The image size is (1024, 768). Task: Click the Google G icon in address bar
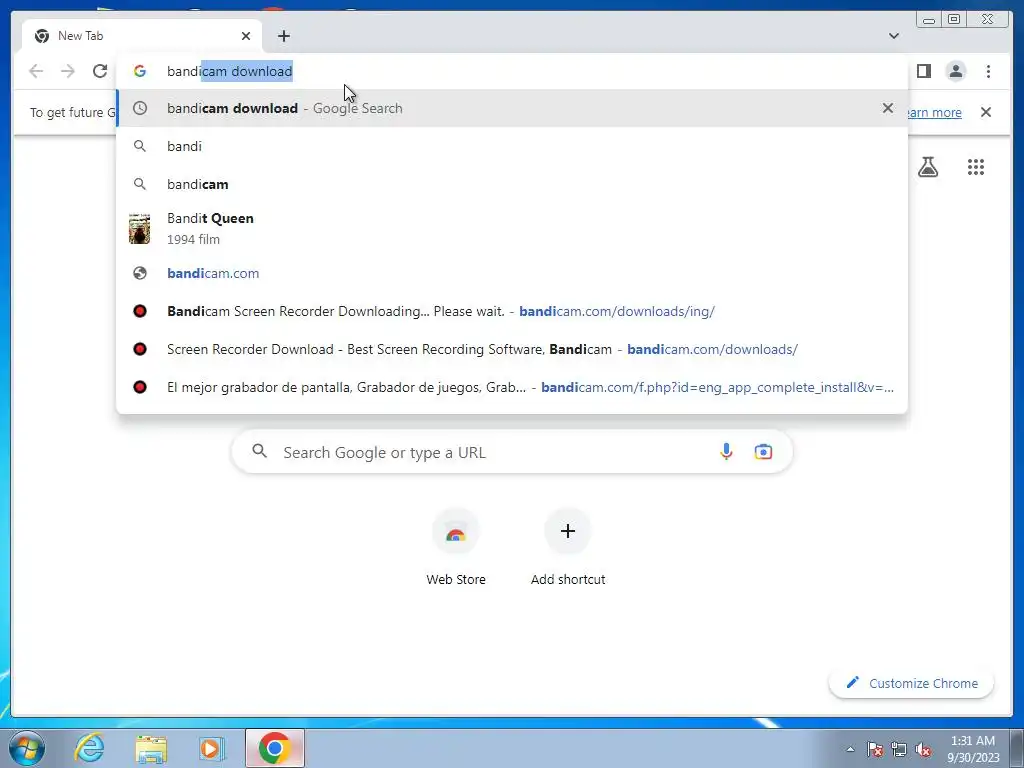[x=140, y=71]
